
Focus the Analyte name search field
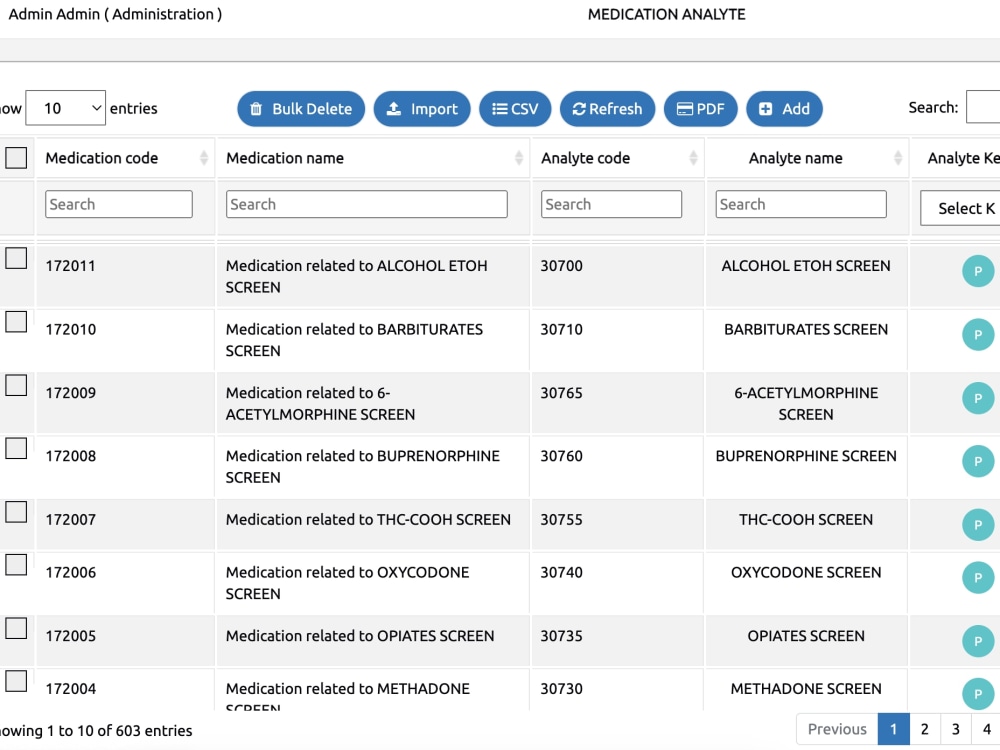(x=801, y=204)
